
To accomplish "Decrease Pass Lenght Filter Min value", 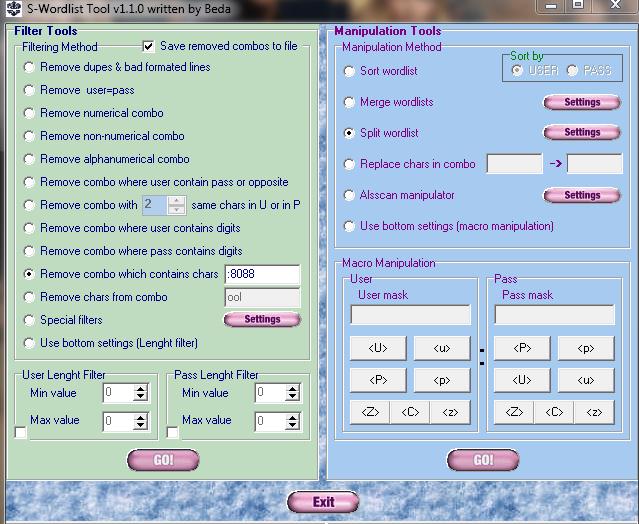I will pyautogui.click(x=293, y=397).
